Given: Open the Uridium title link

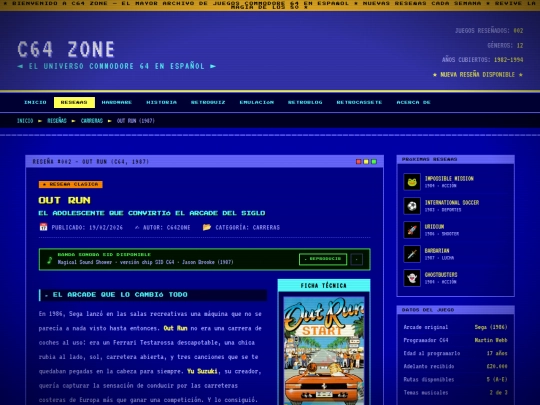Looking at the screenshot, I should pyautogui.click(x=434, y=227).
